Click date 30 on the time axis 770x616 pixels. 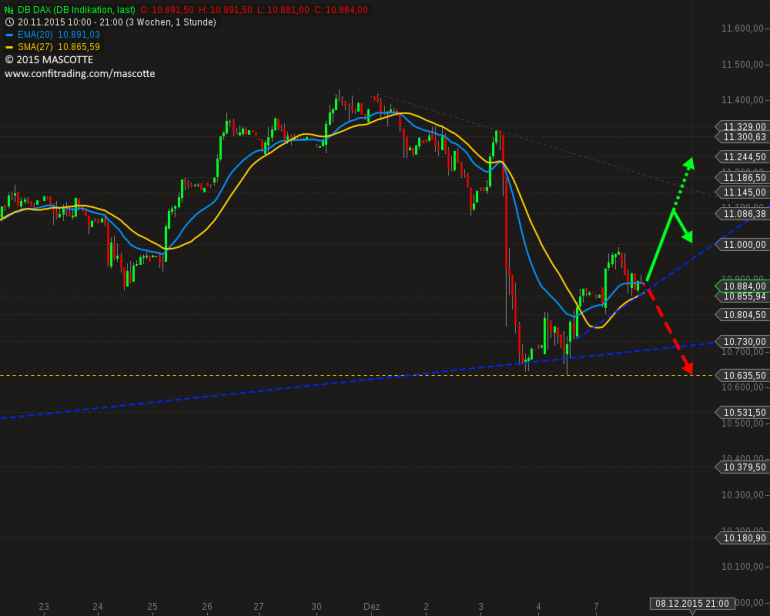pyautogui.click(x=316, y=607)
